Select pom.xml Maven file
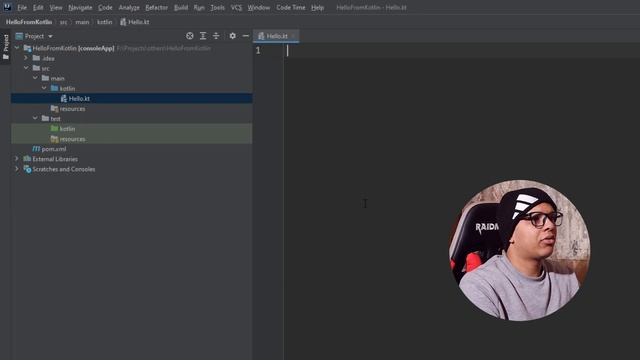This screenshot has width=640, height=360. [x=53, y=149]
